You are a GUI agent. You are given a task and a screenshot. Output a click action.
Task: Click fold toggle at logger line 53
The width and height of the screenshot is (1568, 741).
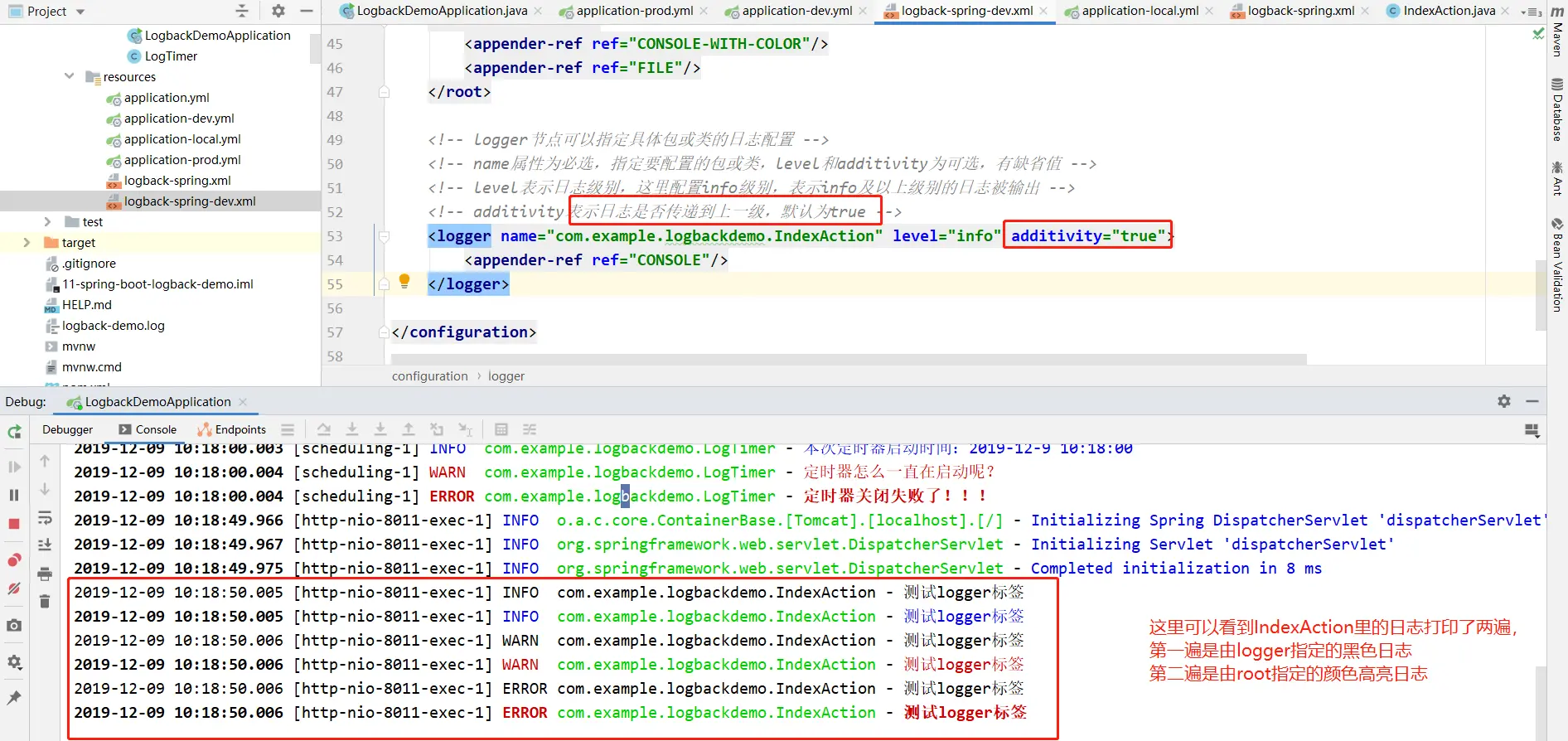385,236
